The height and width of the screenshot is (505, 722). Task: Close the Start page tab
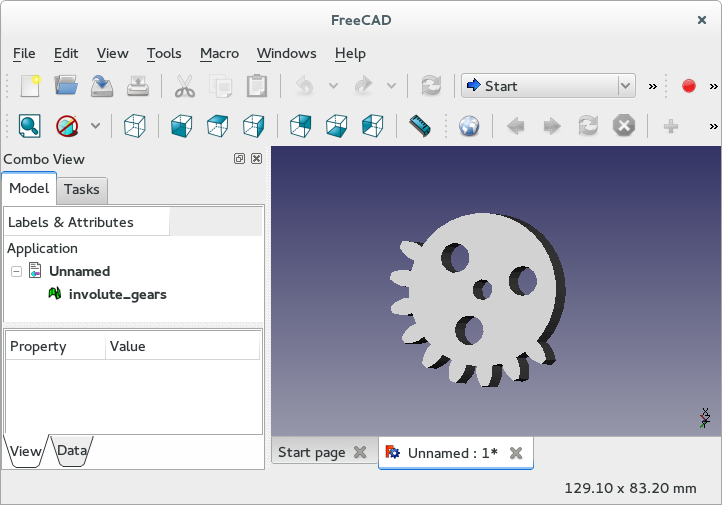pyautogui.click(x=360, y=453)
